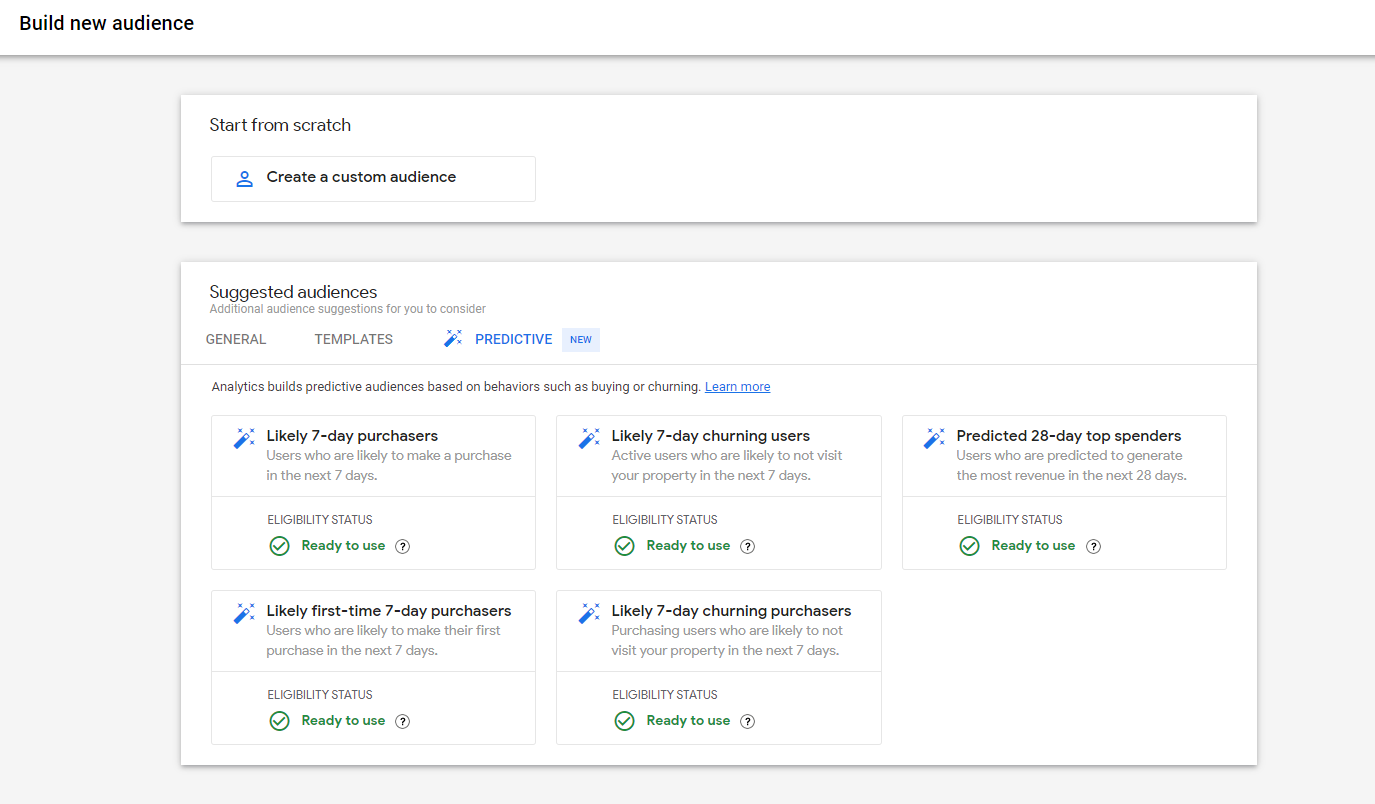
Task: Open the Templates tab
Action: point(353,339)
